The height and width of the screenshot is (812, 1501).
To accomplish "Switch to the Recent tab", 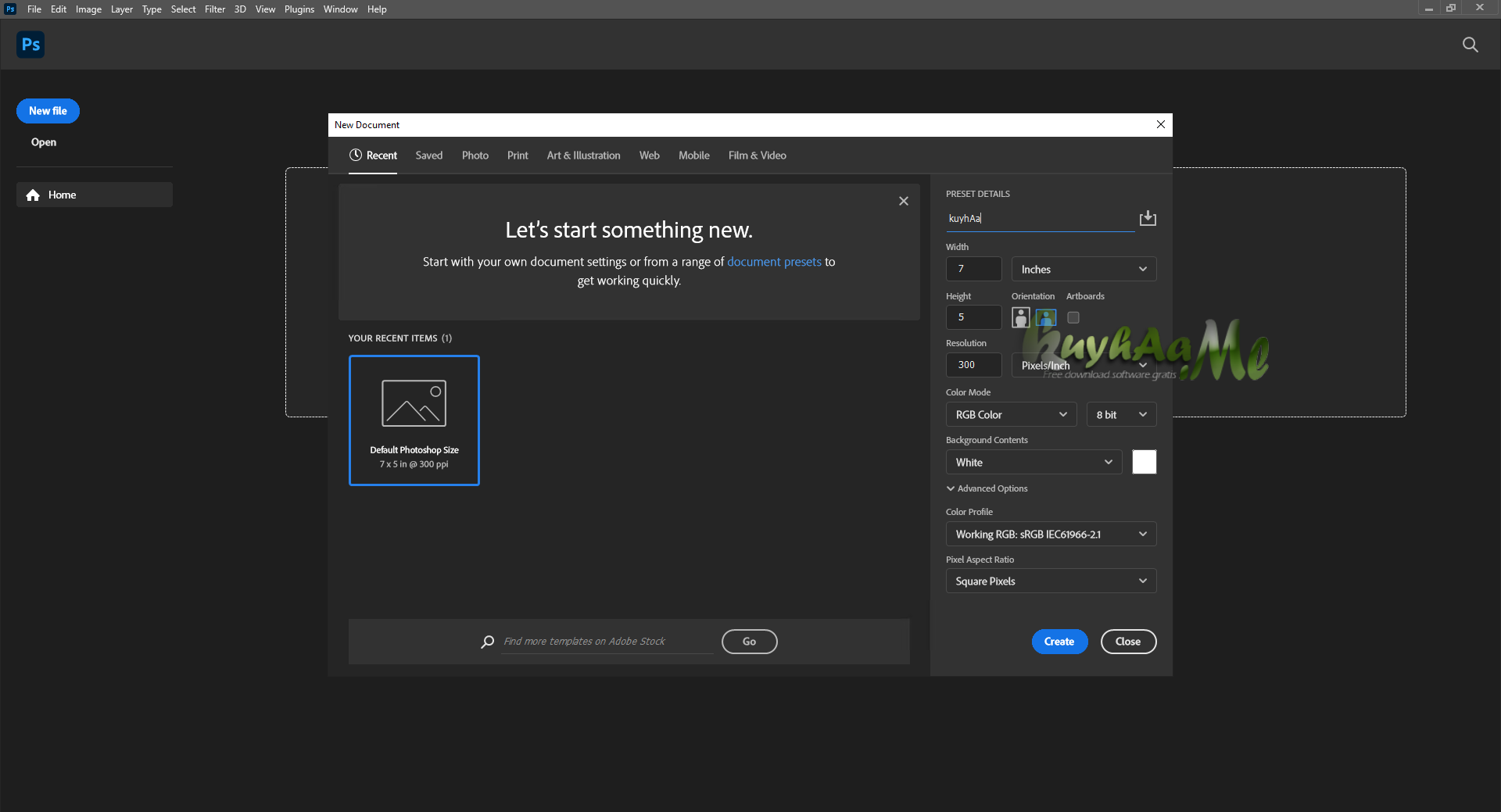I will (373, 156).
